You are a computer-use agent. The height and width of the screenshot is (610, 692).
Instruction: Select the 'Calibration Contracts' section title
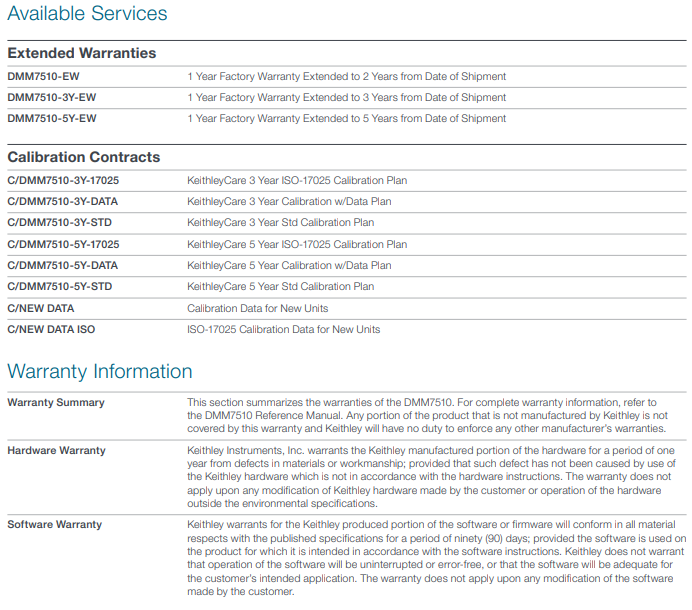(84, 157)
